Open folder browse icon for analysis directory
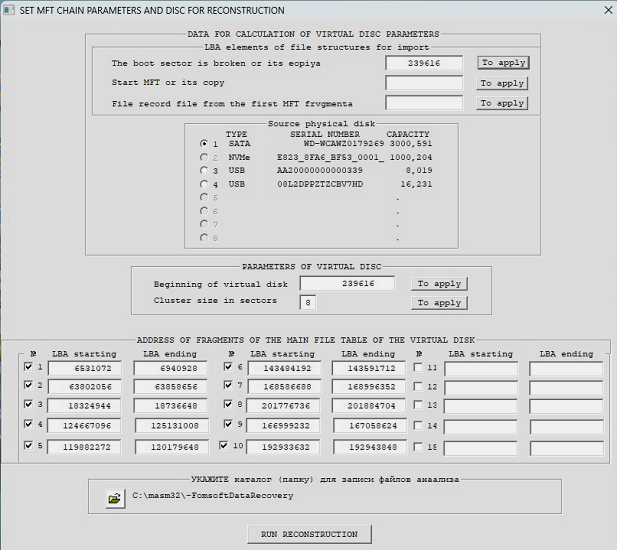Image resolution: width=617 pixels, height=550 pixels. [x=115, y=499]
